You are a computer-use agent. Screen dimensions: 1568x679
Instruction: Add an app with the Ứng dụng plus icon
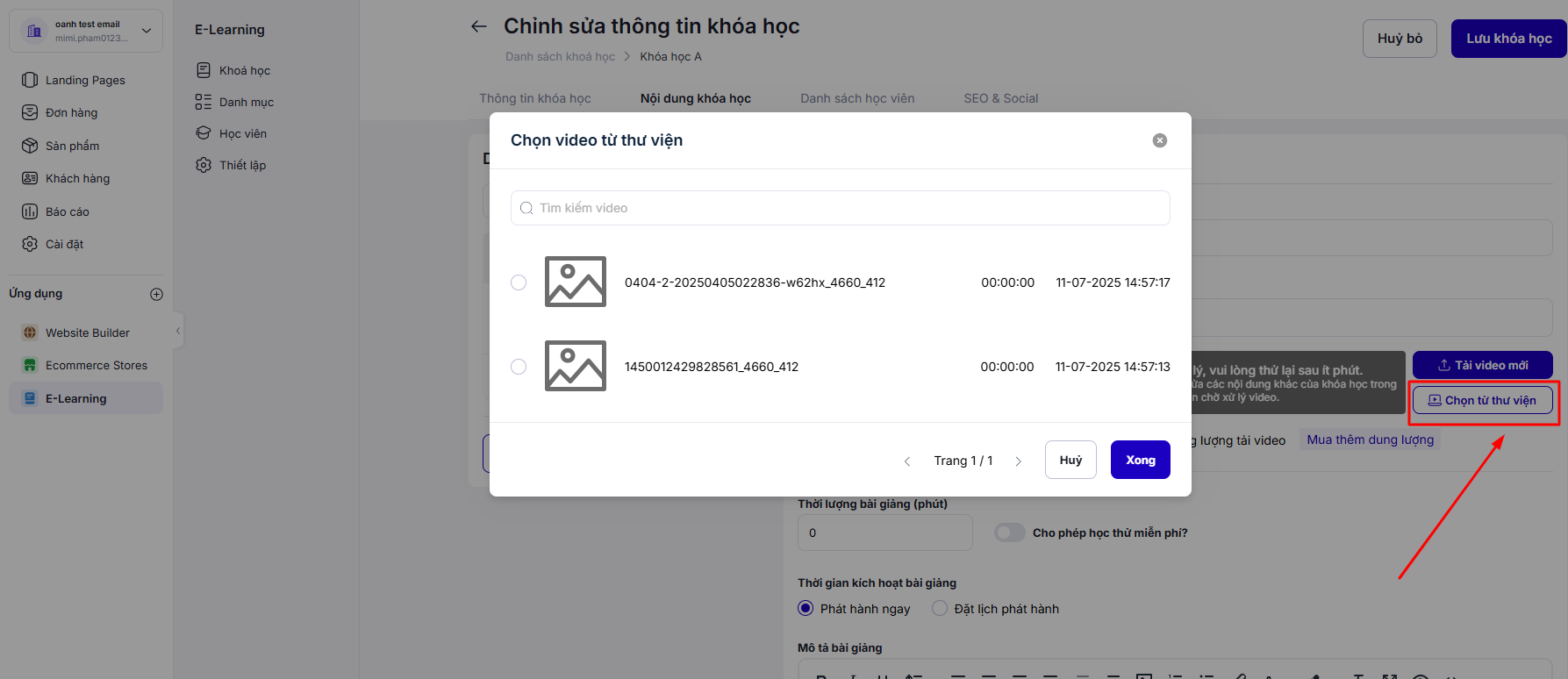[x=156, y=294]
